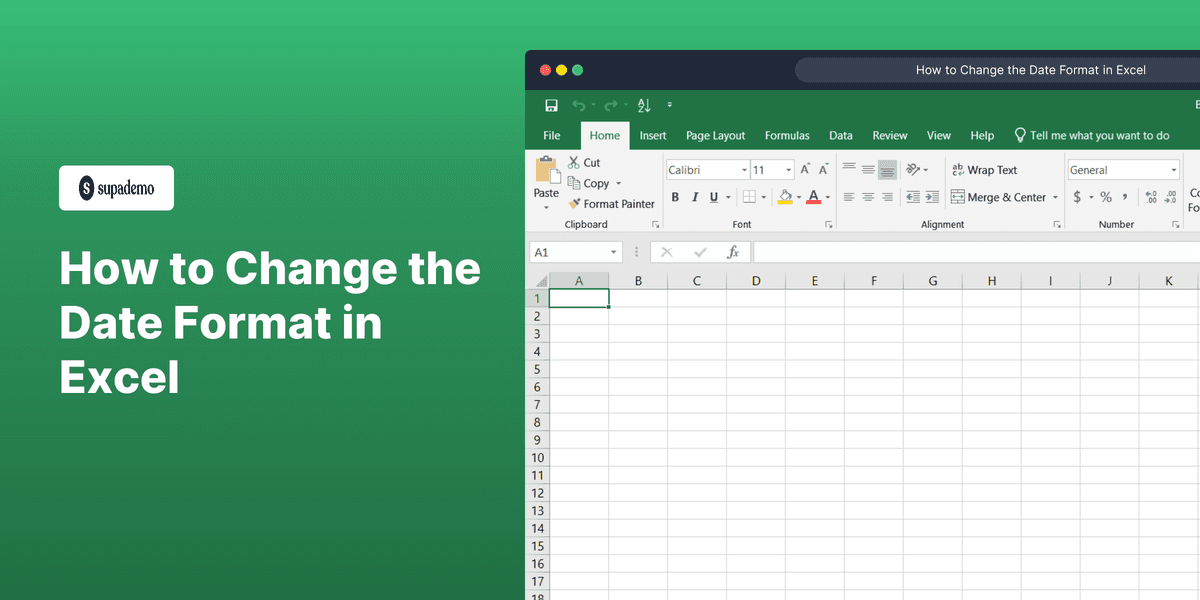Apply the Comma Style format
The image size is (1200, 600).
[1126, 197]
